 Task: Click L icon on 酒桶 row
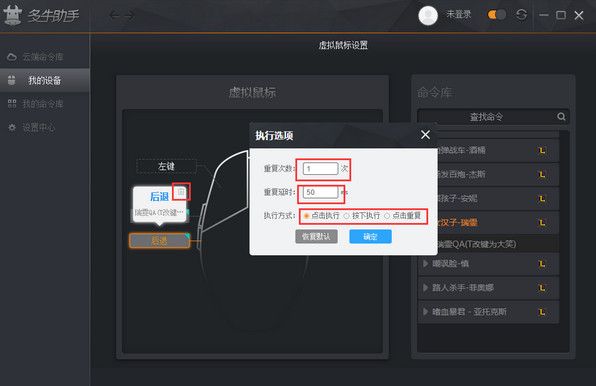point(542,150)
